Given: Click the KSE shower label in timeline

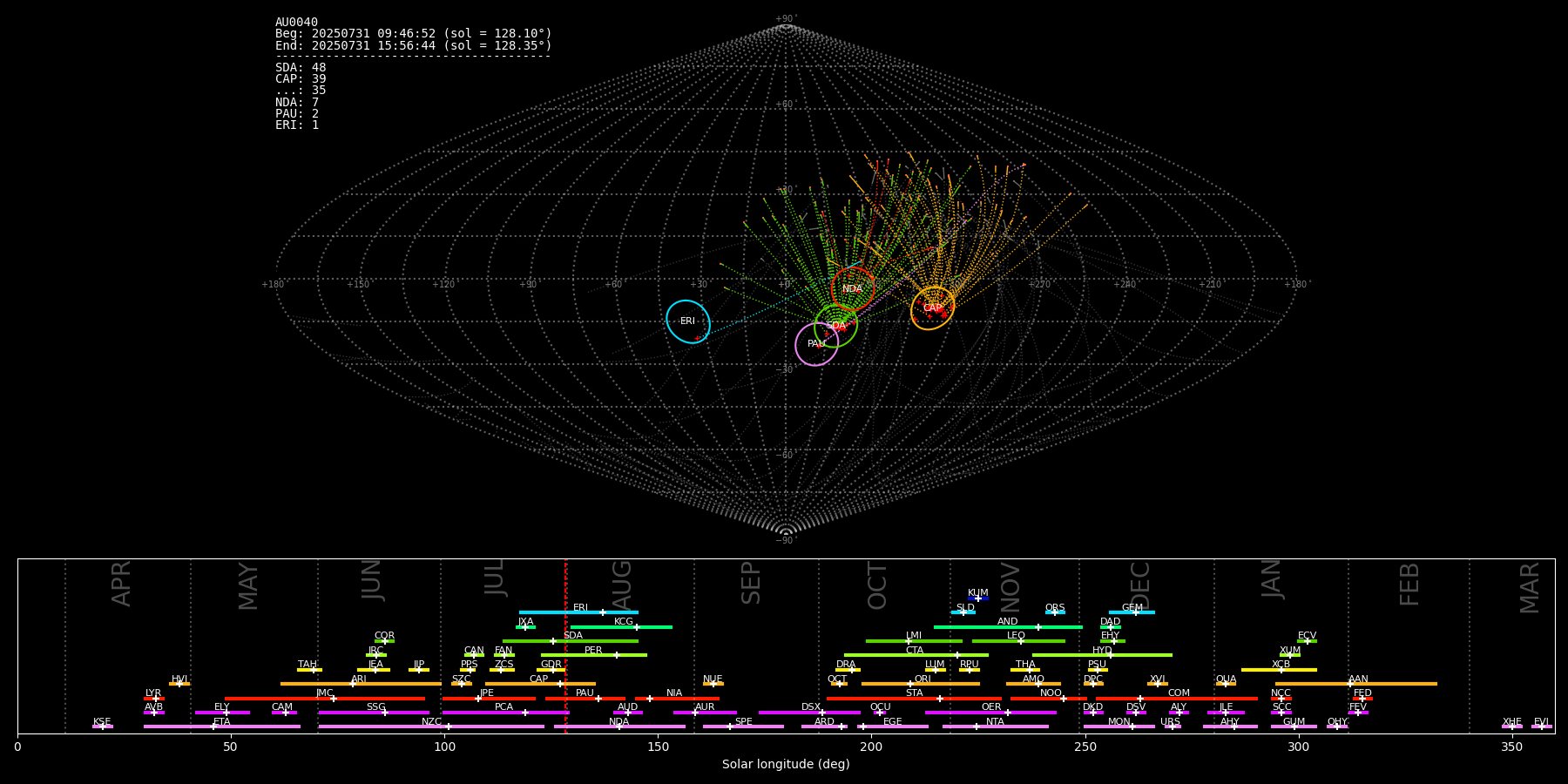Looking at the screenshot, I should point(102,722).
